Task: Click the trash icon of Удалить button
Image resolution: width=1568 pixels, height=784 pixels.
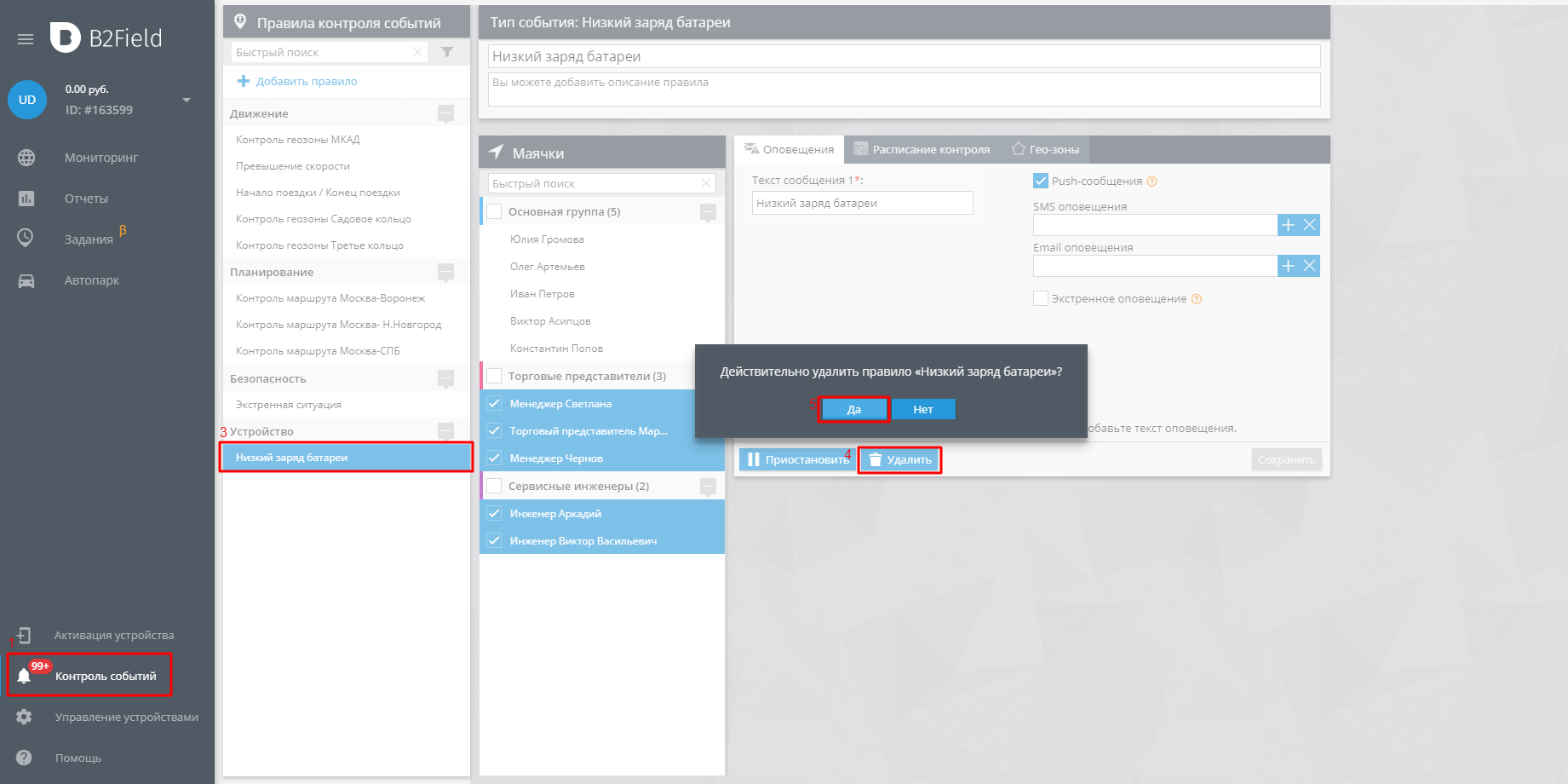Action: pyautogui.click(x=875, y=460)
